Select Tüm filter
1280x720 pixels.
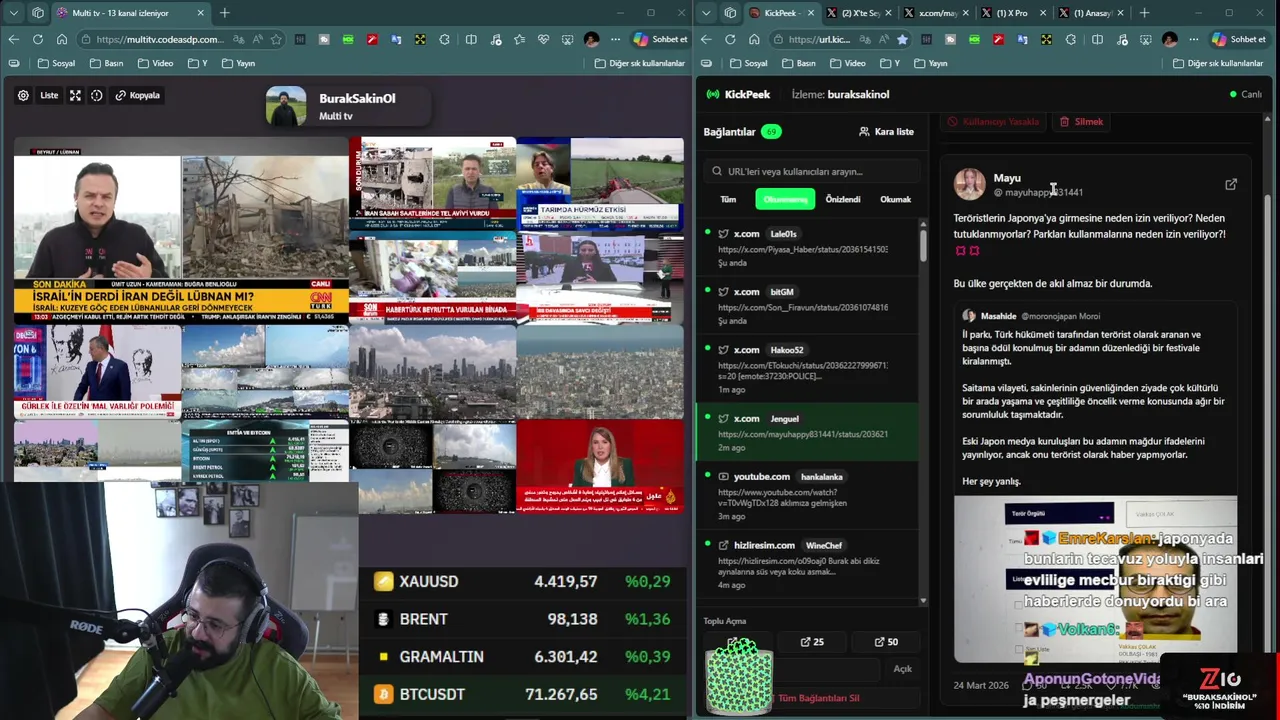click(728, 199)
